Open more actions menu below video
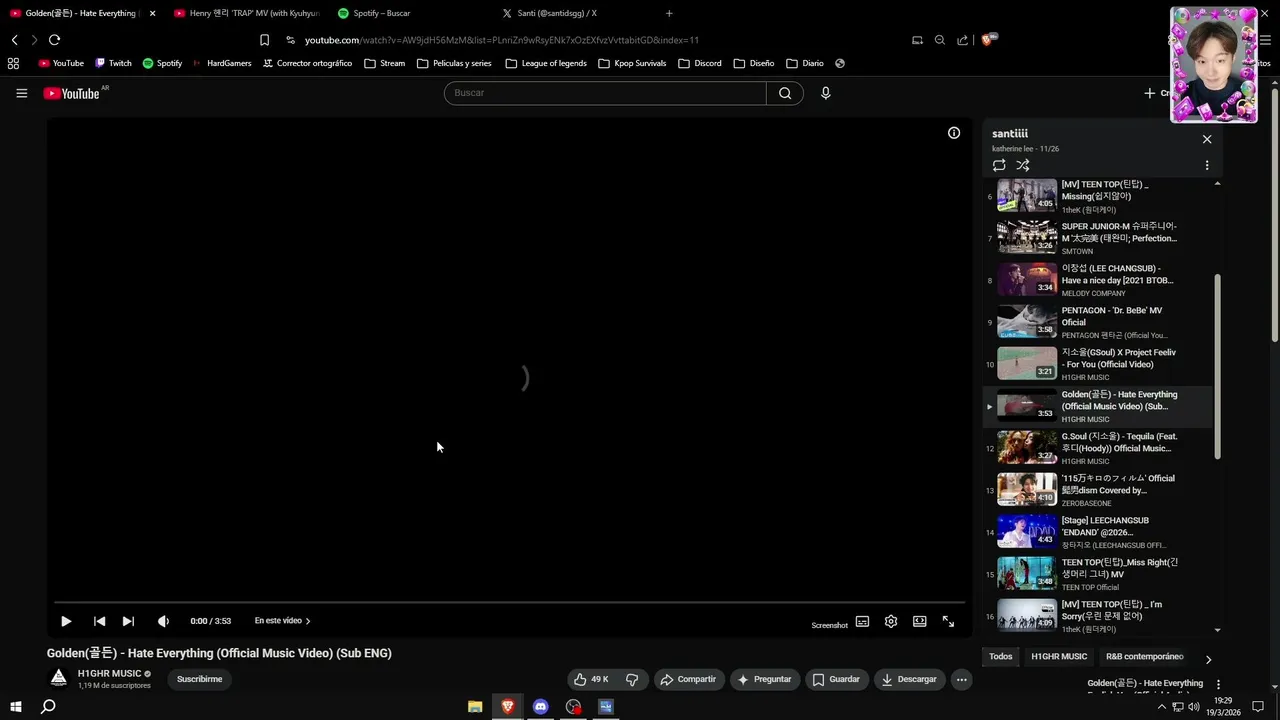Viewport: 1280px width, 720px height. [x=961, y=679]
